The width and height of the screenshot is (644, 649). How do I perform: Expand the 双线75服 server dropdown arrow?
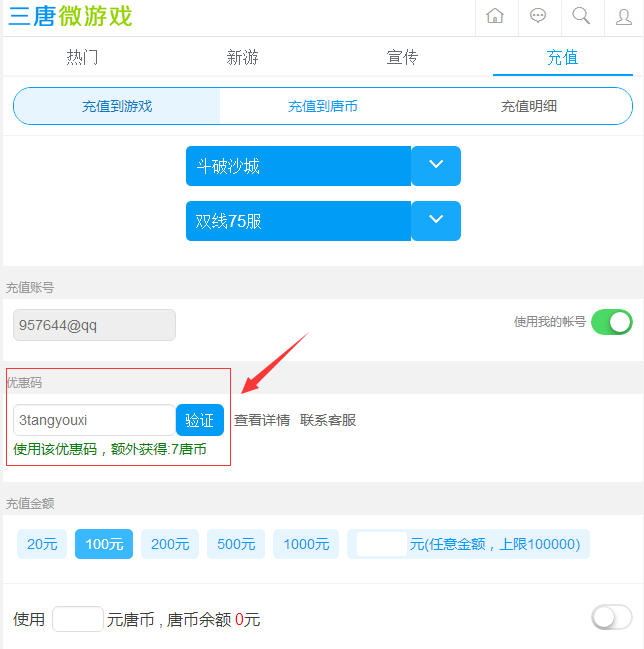436,221
